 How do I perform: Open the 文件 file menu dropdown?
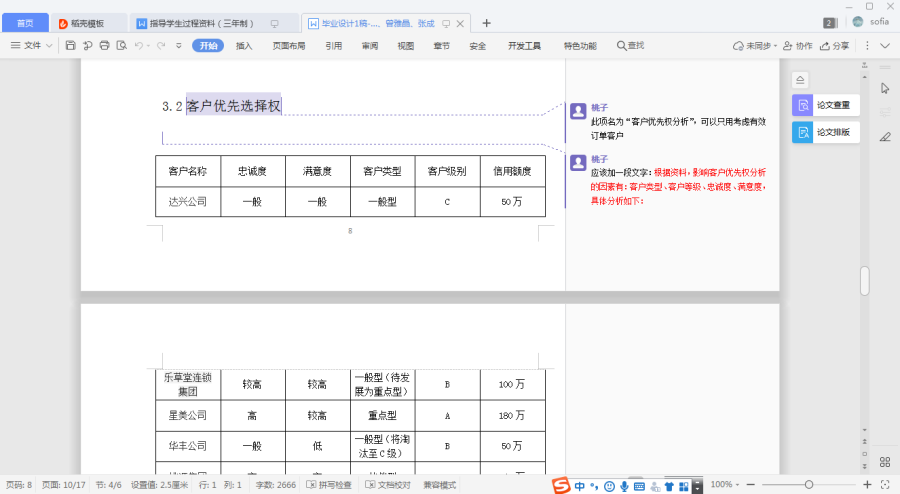pos(32,45)
